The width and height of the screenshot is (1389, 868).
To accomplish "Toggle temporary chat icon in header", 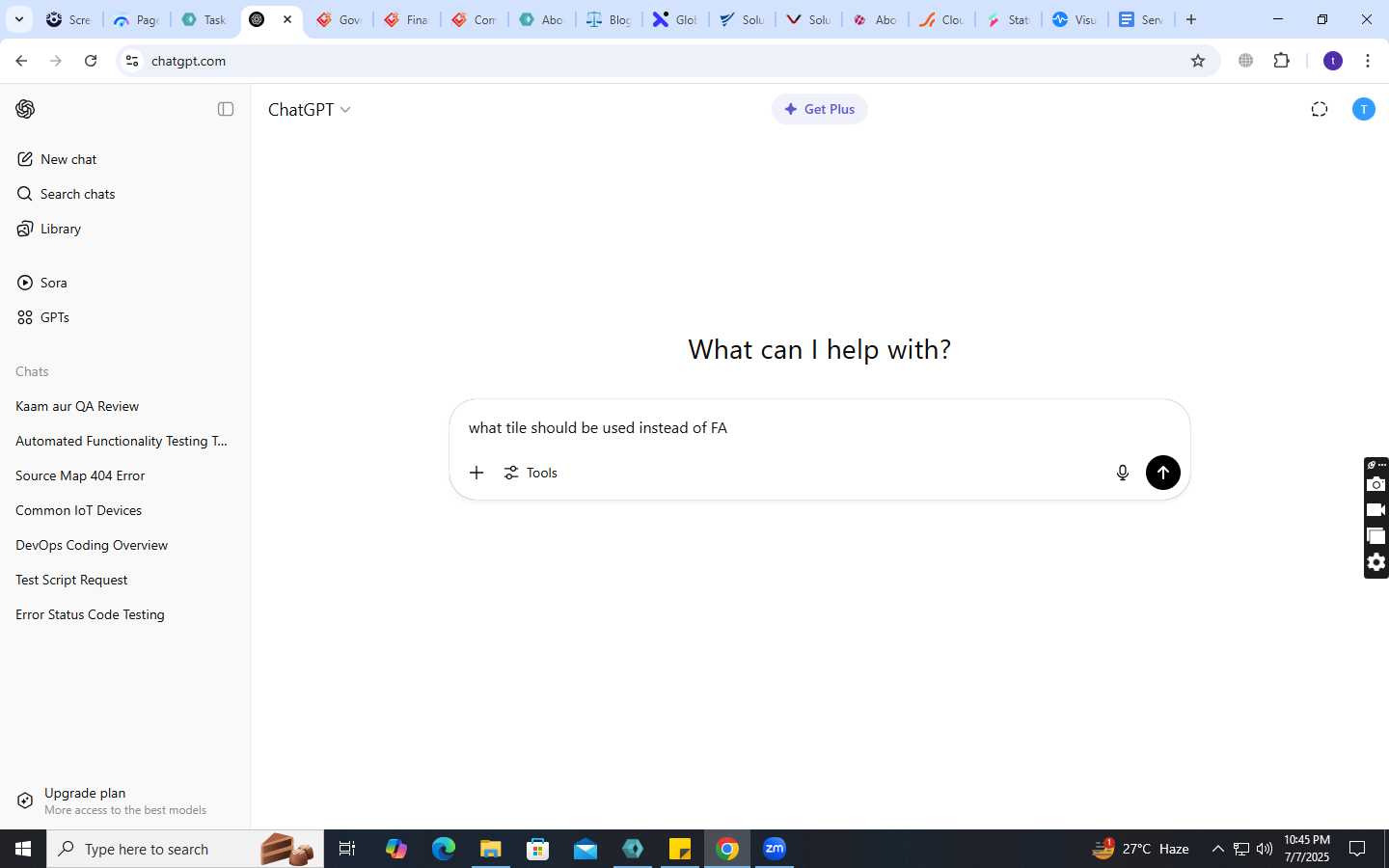I will [1320, 109].
